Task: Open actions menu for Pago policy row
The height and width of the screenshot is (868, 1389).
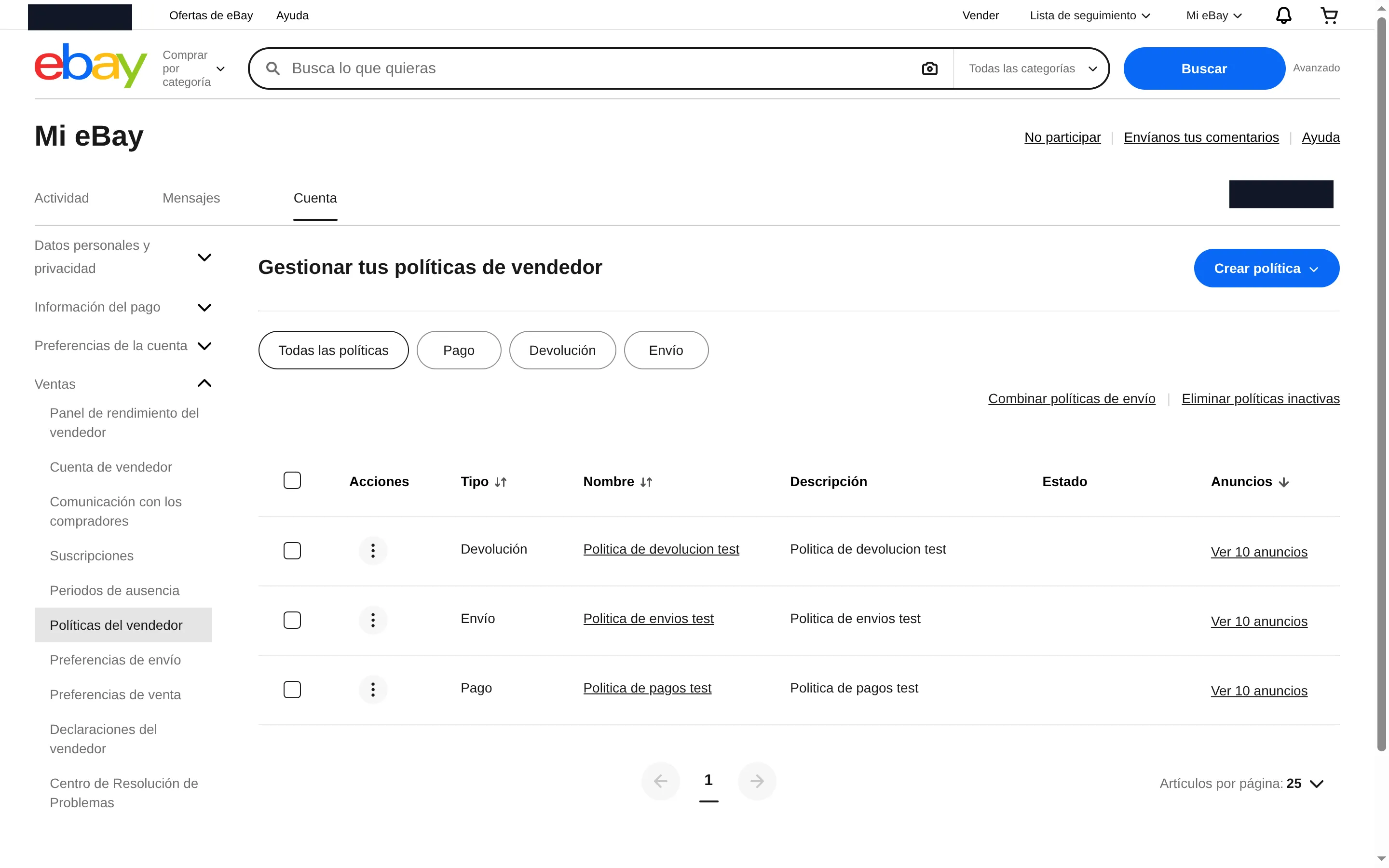Action: pos(373,690)
